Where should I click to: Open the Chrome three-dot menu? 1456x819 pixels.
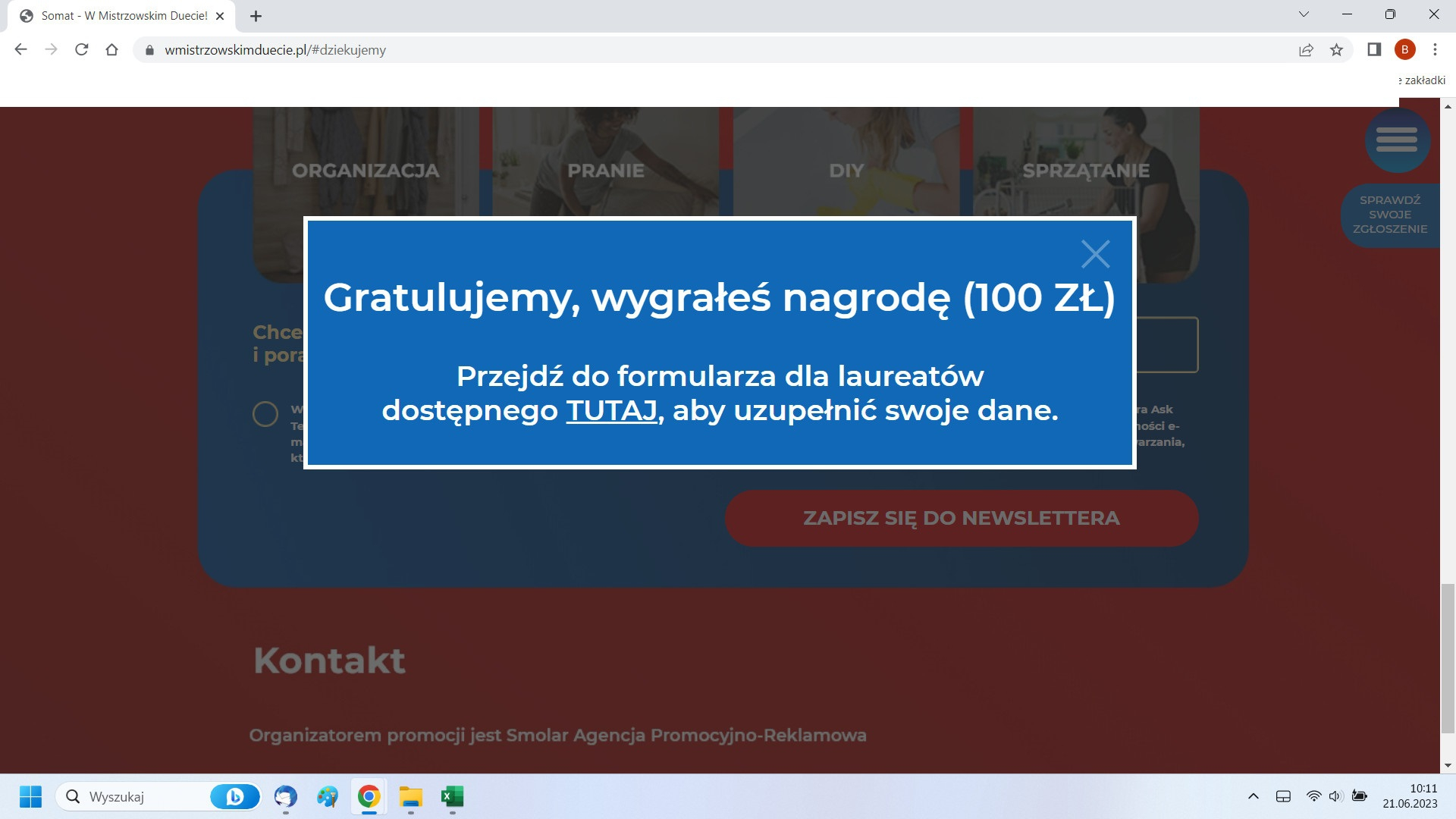pos(1435,50)
